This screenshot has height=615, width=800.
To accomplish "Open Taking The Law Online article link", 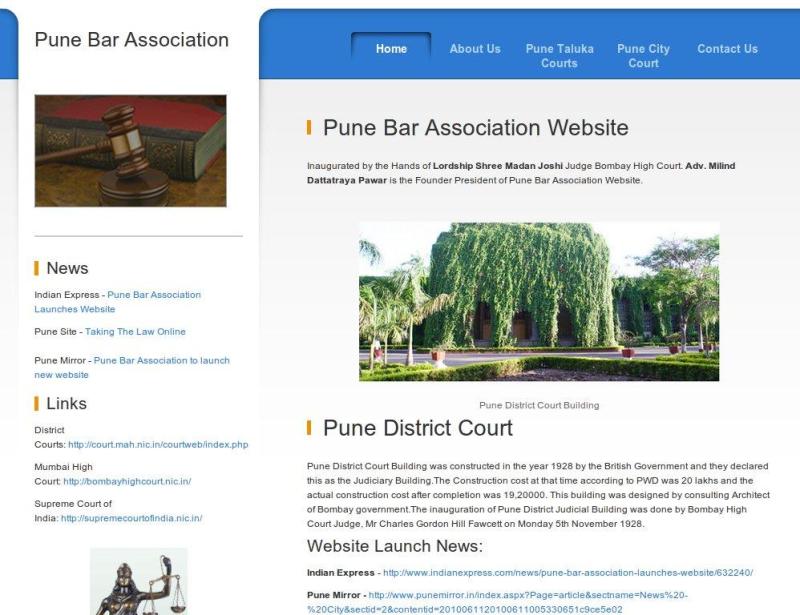I will 135,332.
